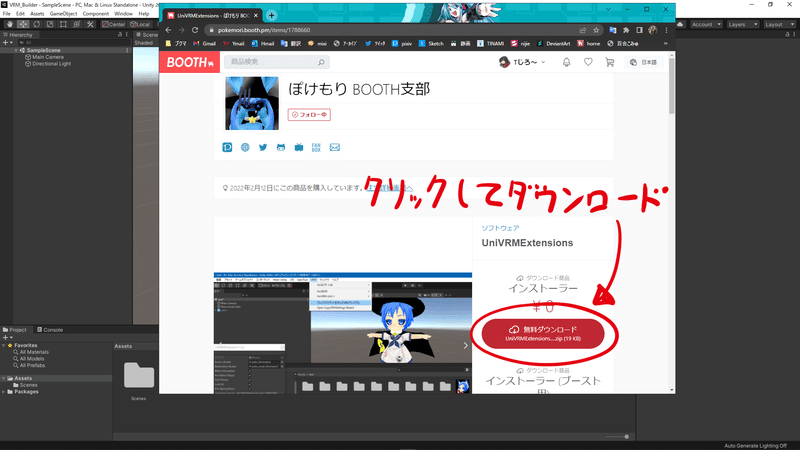The width and height of the screenshot is (800, 450).
Task: Open the shop's Twitter icon
Action: 263,147
